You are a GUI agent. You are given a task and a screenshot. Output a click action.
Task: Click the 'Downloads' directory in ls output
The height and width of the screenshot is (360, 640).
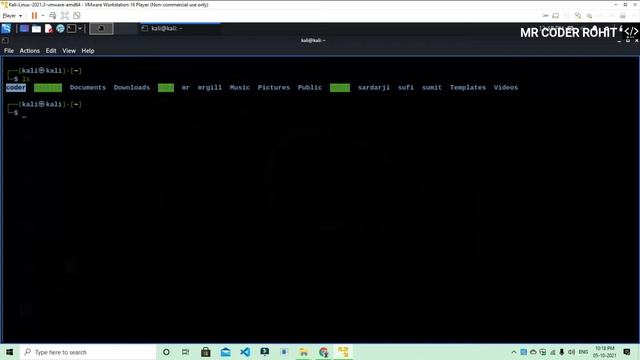[132, 88]
